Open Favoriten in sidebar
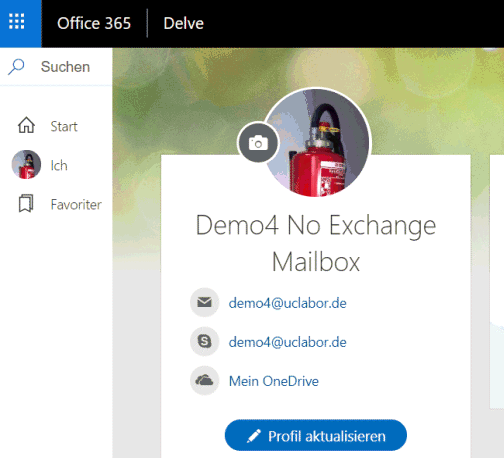Image resolution: width=504 pixels, height=458 pixels. pos(76,204)
